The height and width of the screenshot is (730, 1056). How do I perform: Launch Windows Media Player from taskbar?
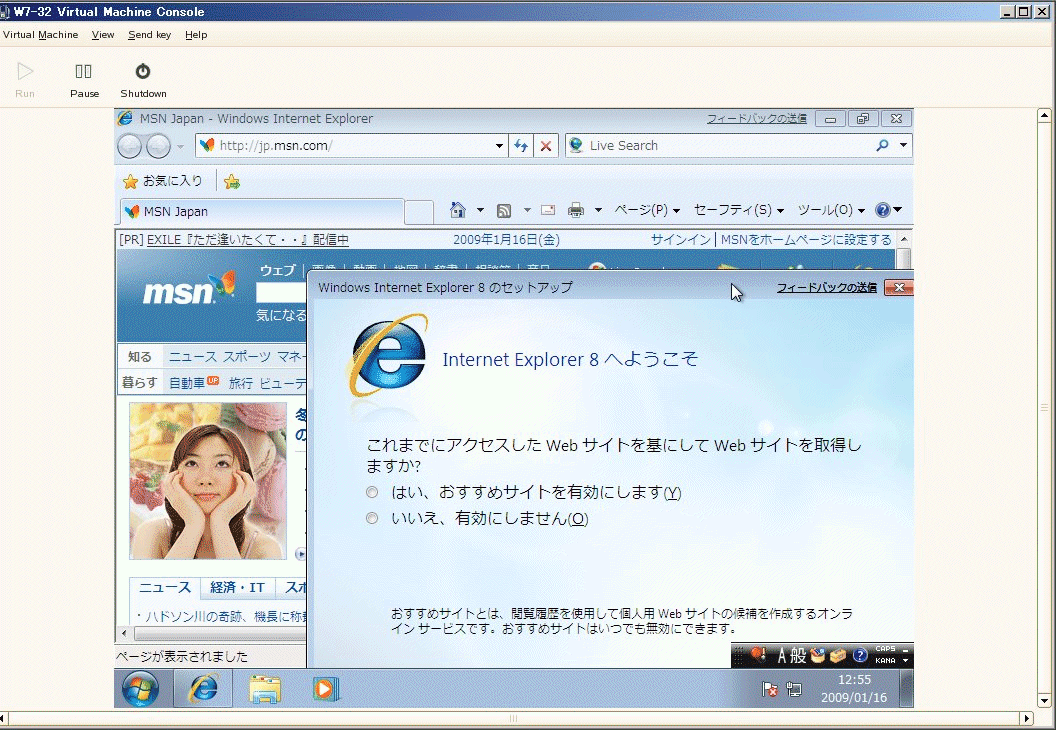click(x=325, y=689)
